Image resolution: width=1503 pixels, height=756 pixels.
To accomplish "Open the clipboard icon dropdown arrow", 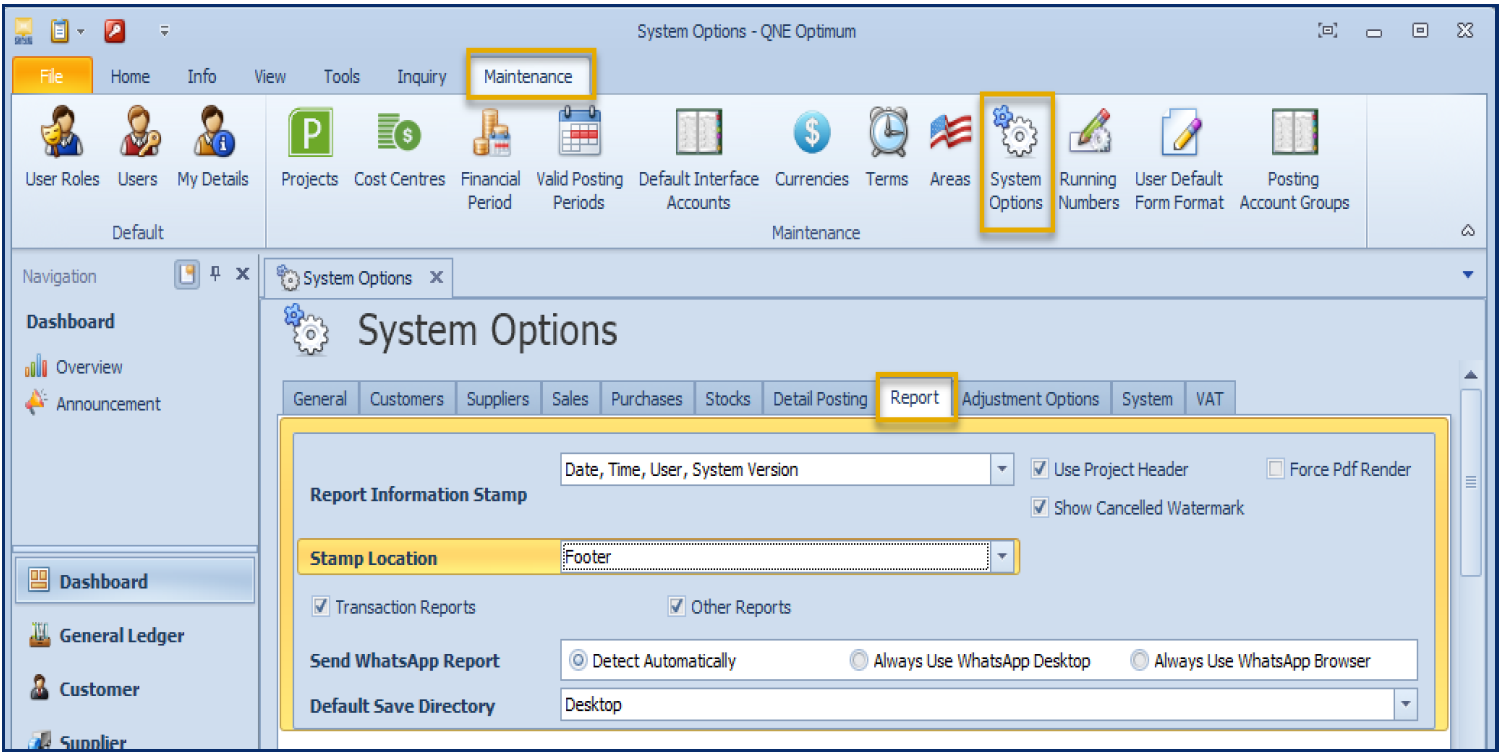I will pos(81,32).
